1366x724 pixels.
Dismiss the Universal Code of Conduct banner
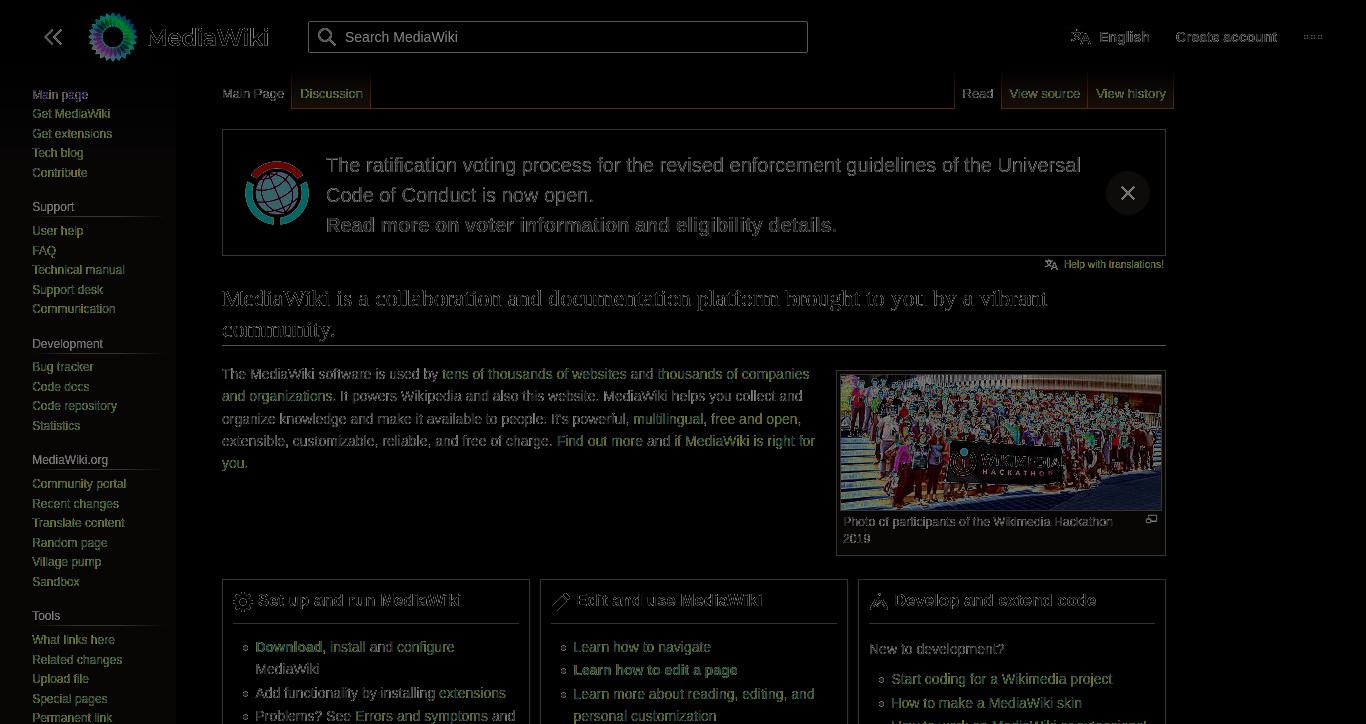1127,193
